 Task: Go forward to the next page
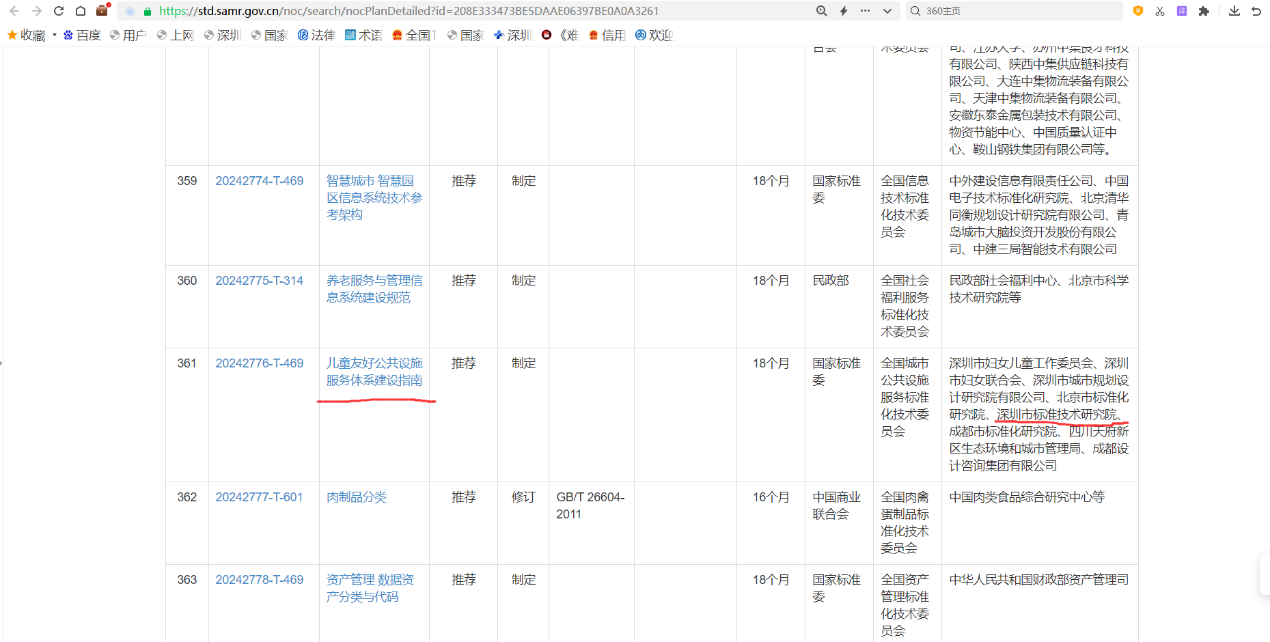click(x=37, y=11)
